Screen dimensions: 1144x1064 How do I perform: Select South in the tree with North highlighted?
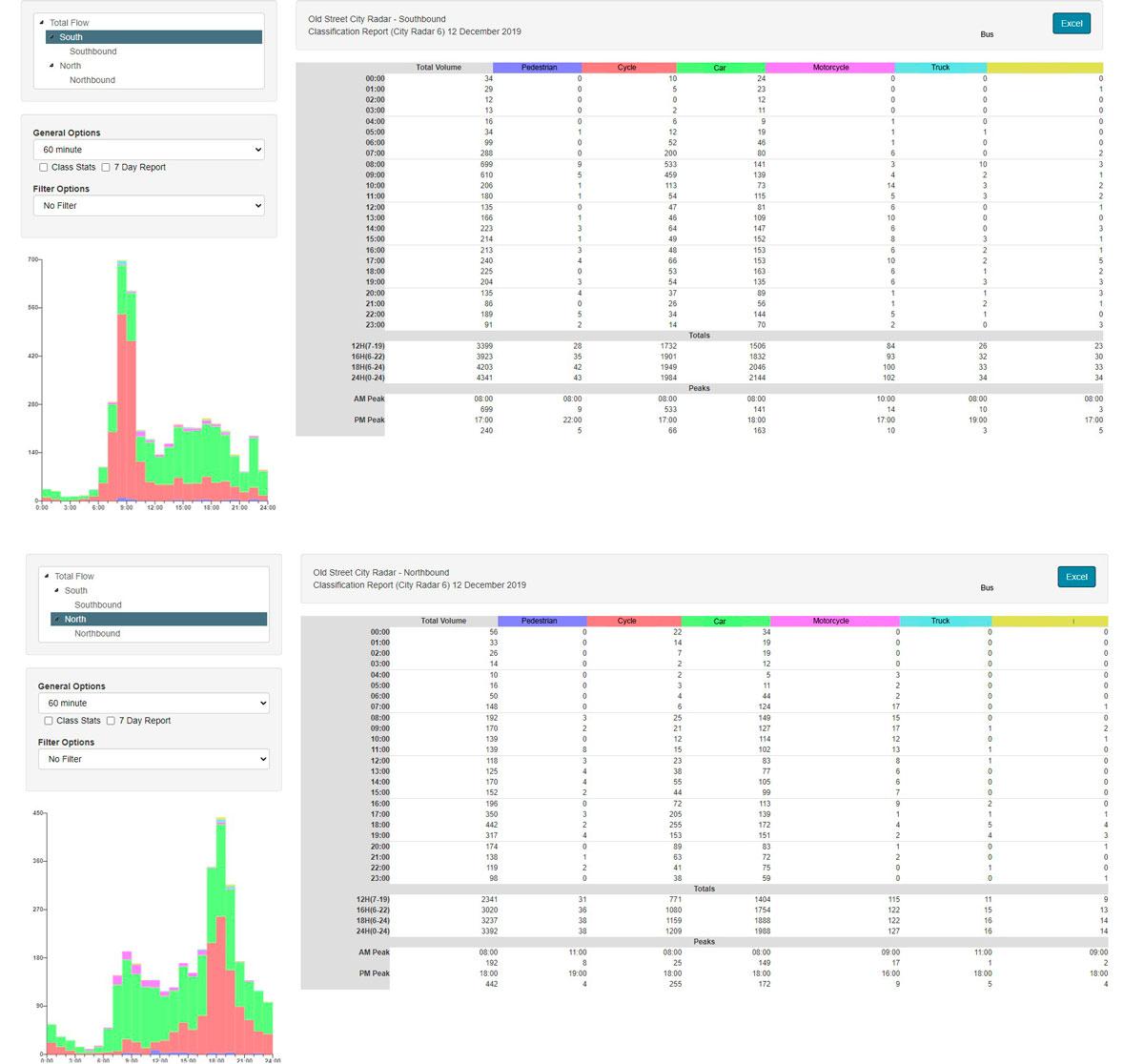point(76,590)
